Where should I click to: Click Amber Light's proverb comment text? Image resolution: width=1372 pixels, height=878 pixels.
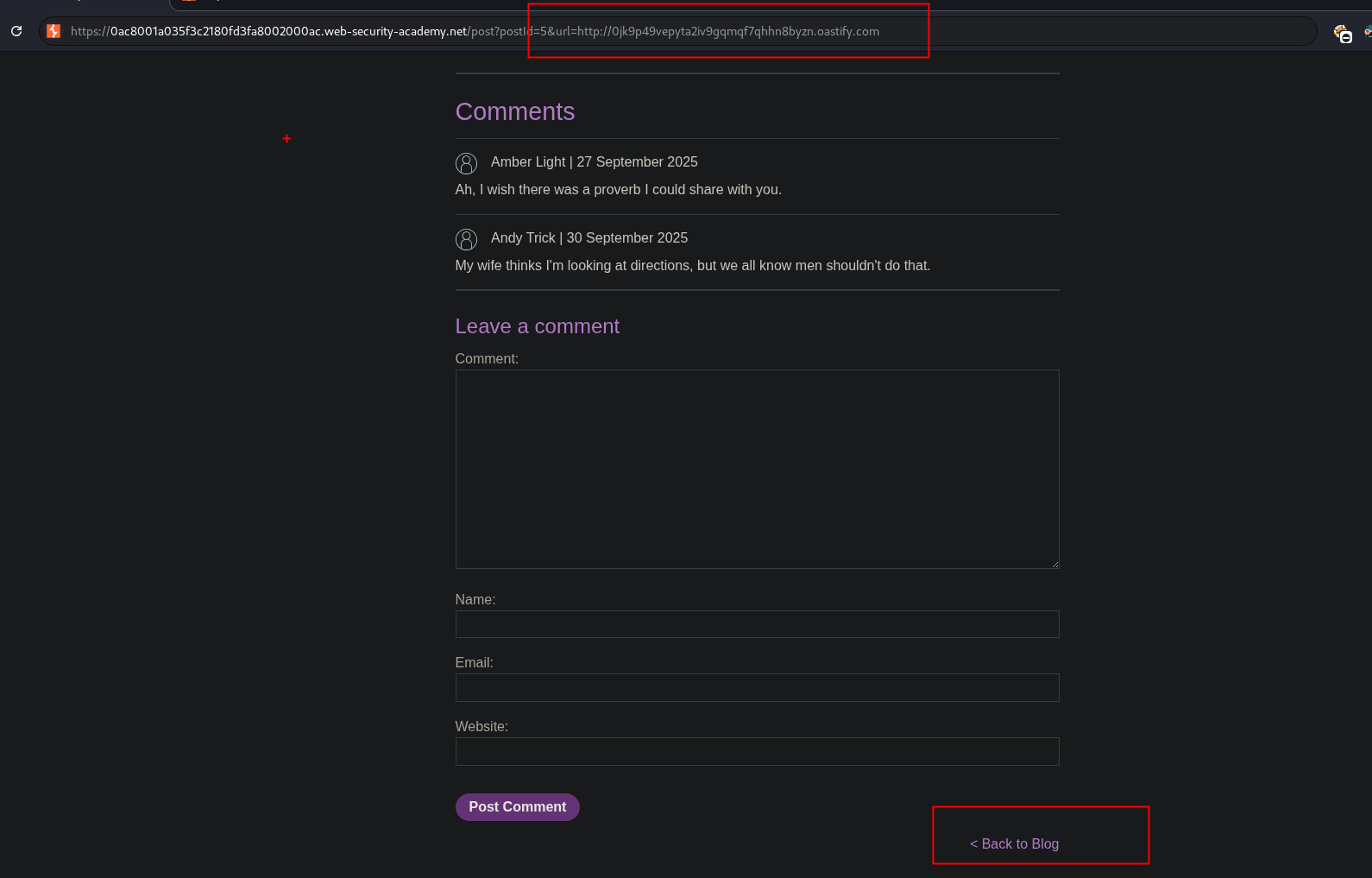(618, 190)
